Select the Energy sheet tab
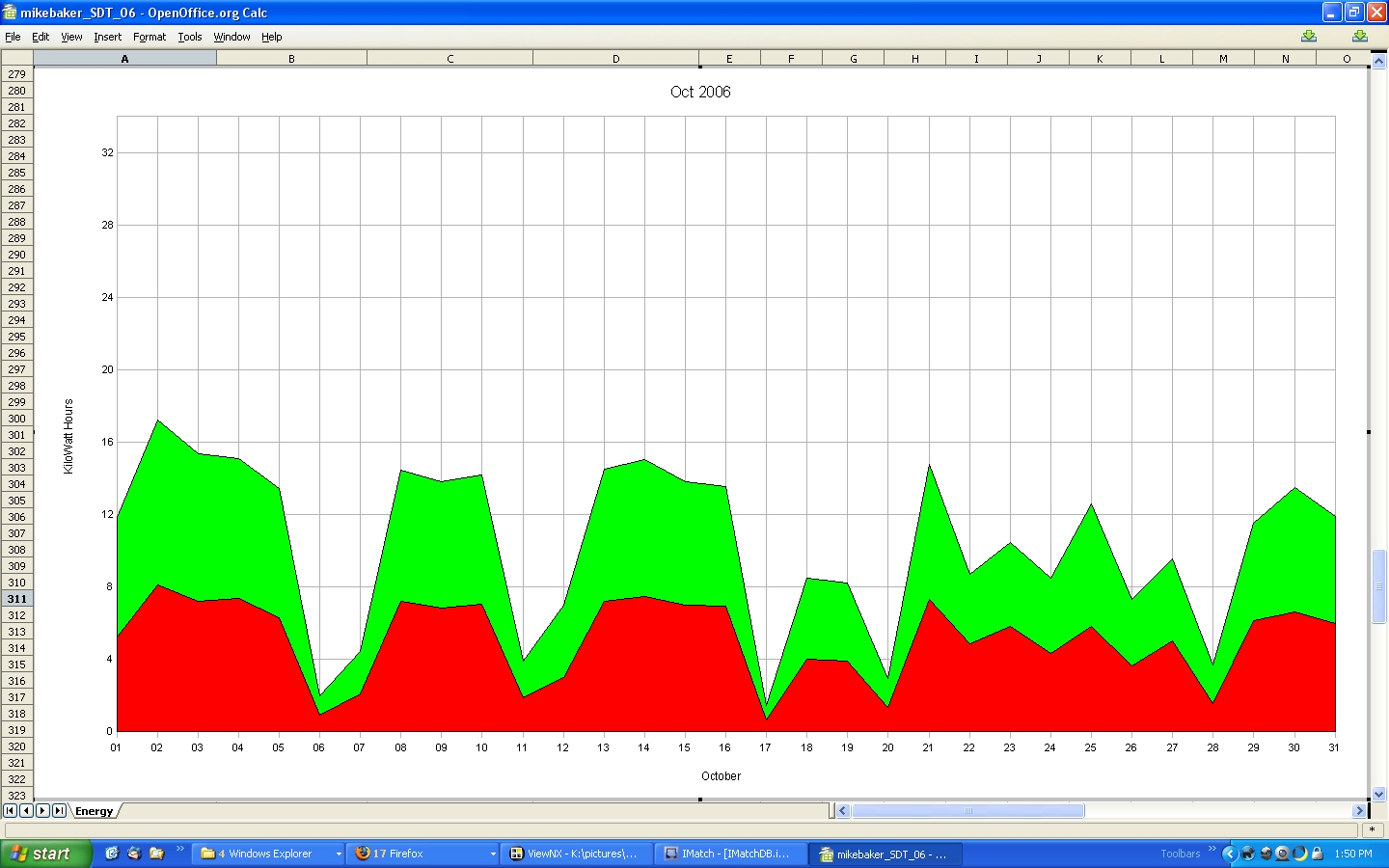1389x868 pixels. [95, 811]
